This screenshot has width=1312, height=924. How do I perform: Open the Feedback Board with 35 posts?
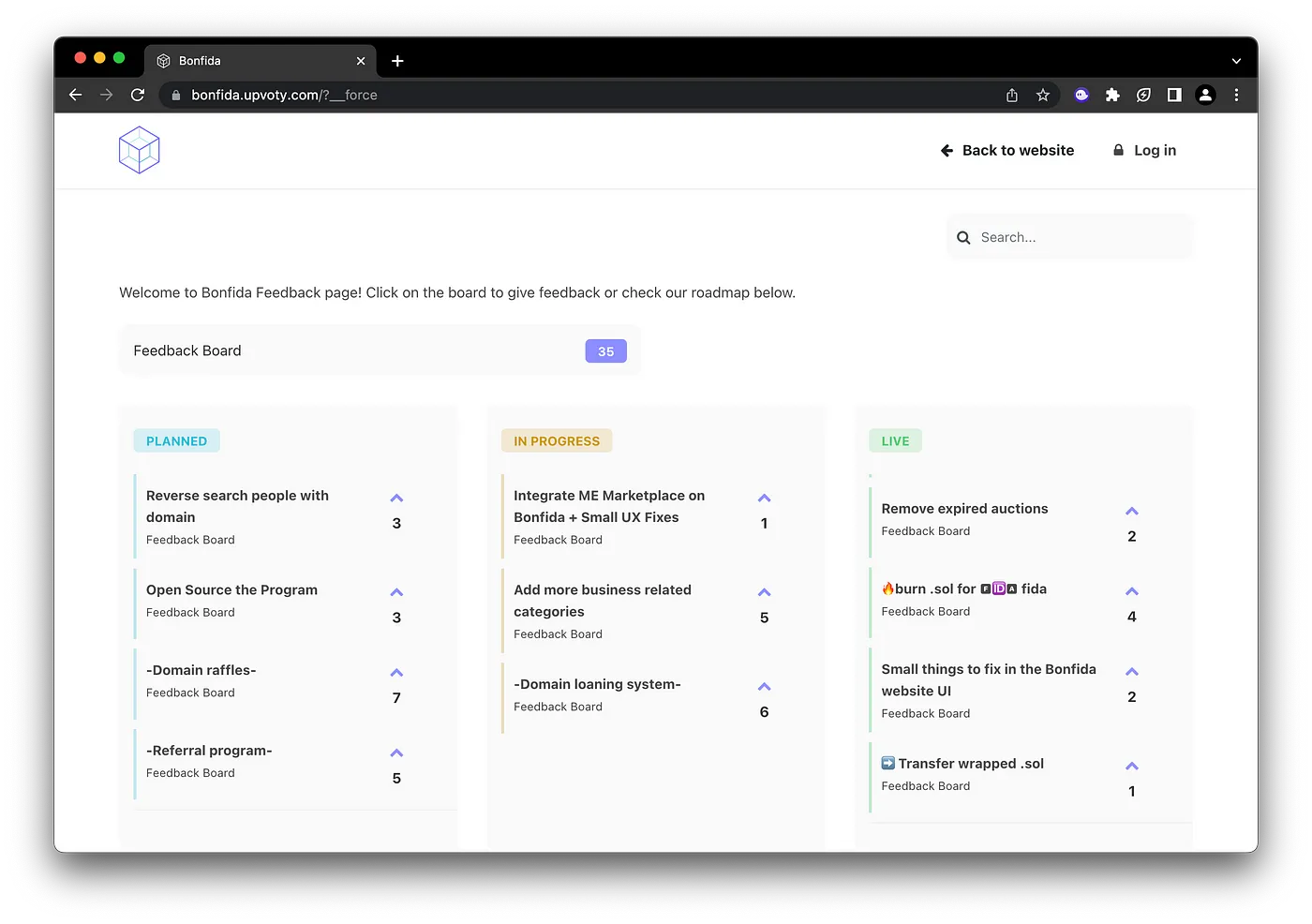[380, 350]
